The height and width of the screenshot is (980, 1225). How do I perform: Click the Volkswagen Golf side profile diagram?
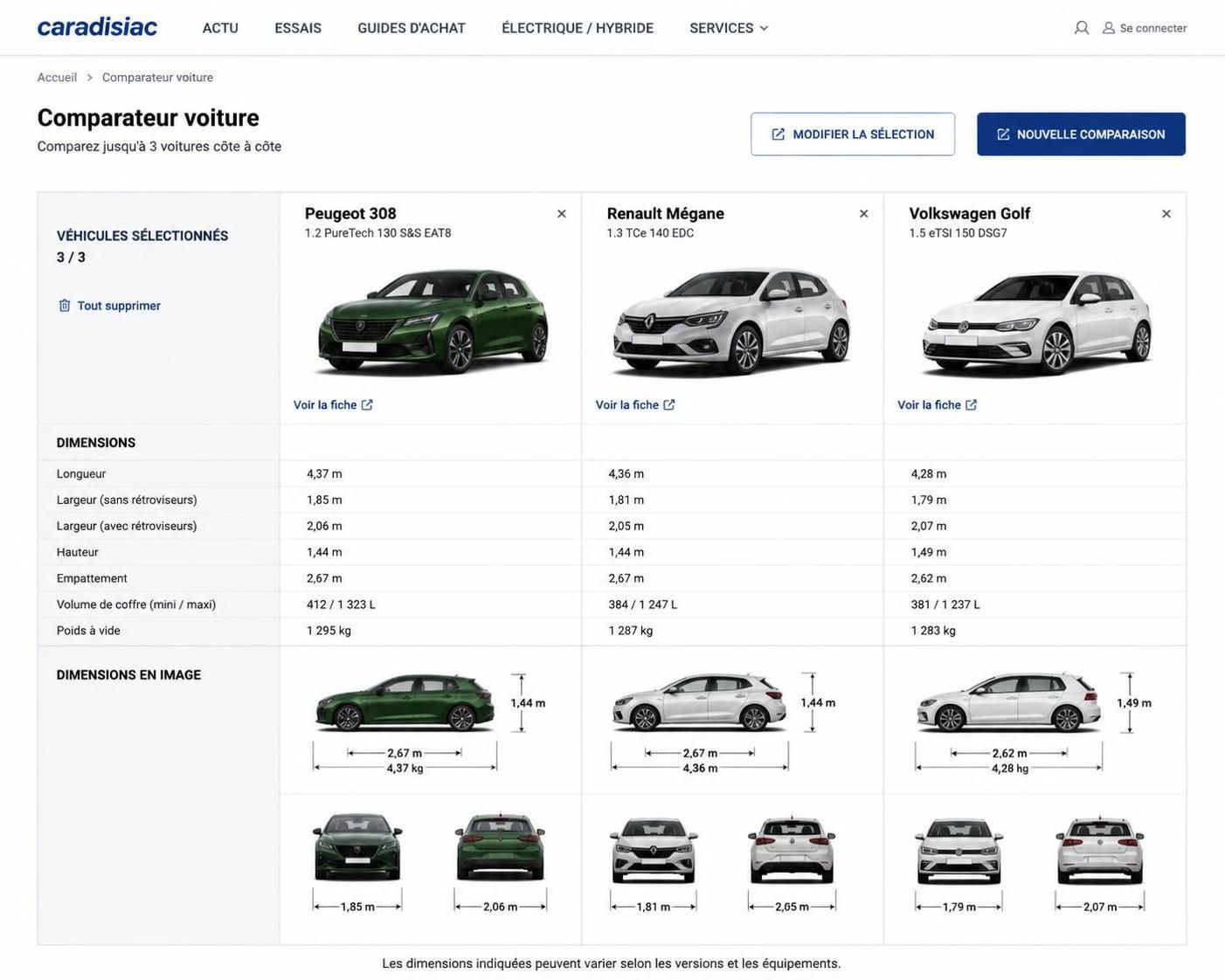(1008, 703)
